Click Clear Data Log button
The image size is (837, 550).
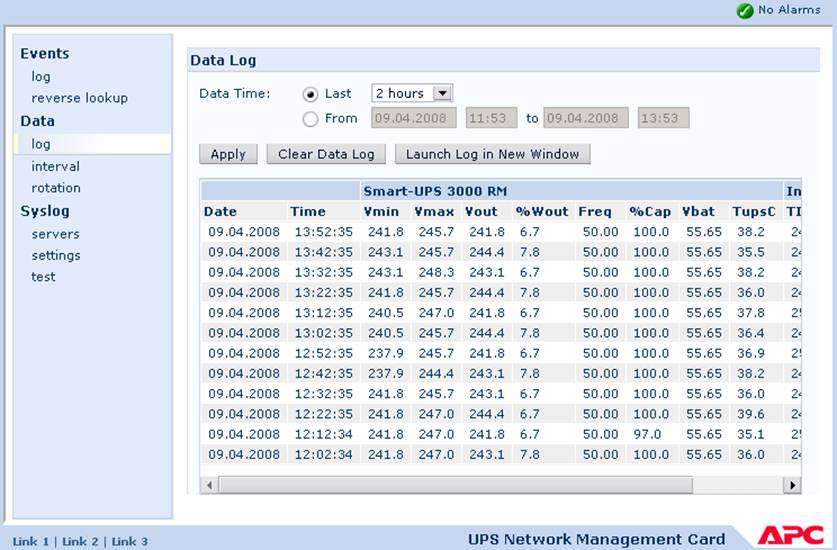326,154
